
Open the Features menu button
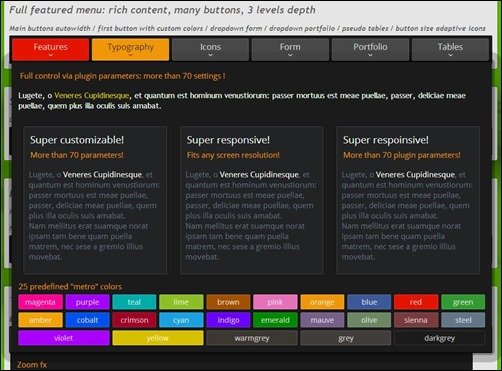pyautogui.click(x=50, y=49)
